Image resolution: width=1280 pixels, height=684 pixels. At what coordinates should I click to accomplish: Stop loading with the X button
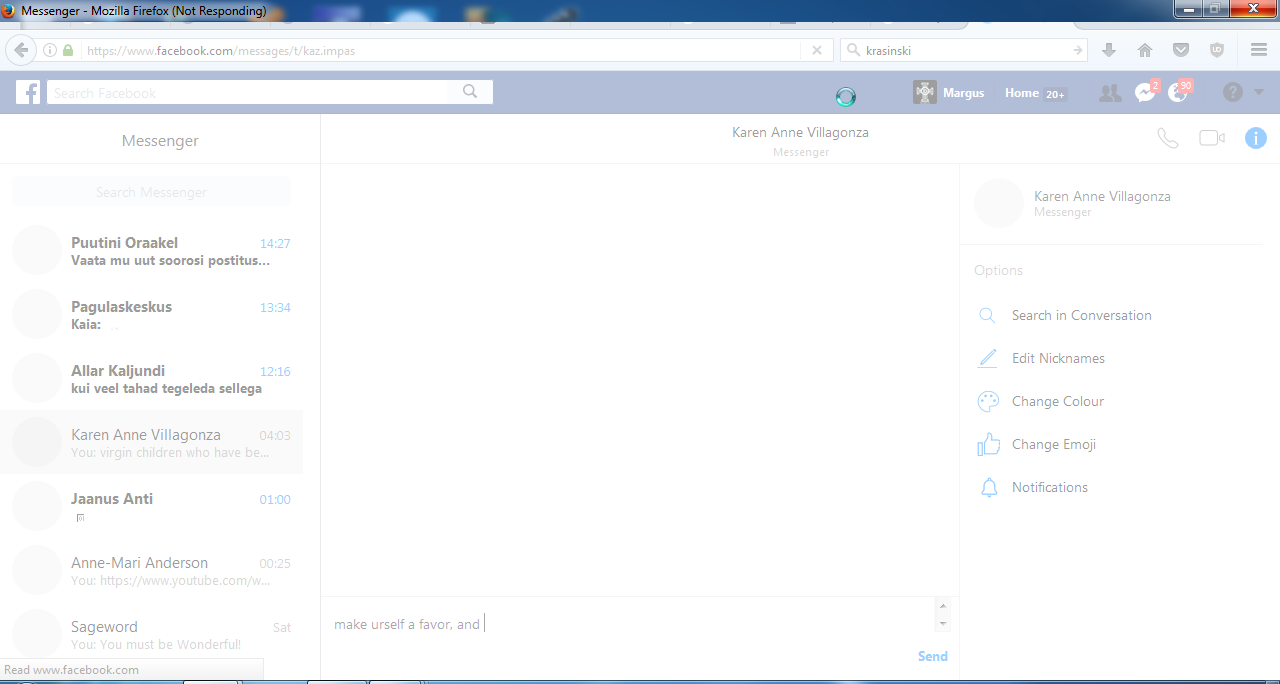(x=817, y=50)
